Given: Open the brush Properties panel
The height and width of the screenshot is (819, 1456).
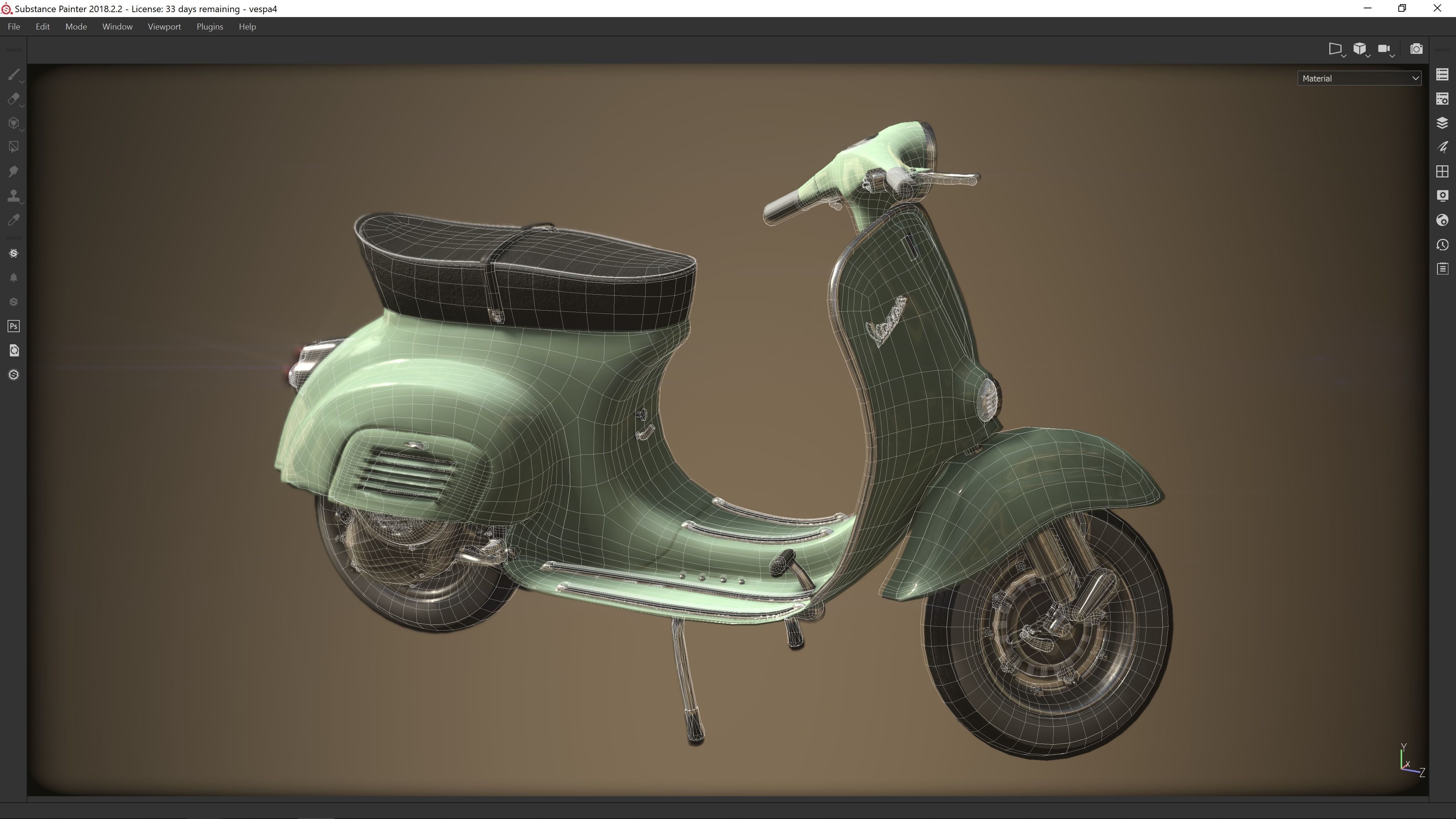Looking at the screenshot, I should [1442, 147].
